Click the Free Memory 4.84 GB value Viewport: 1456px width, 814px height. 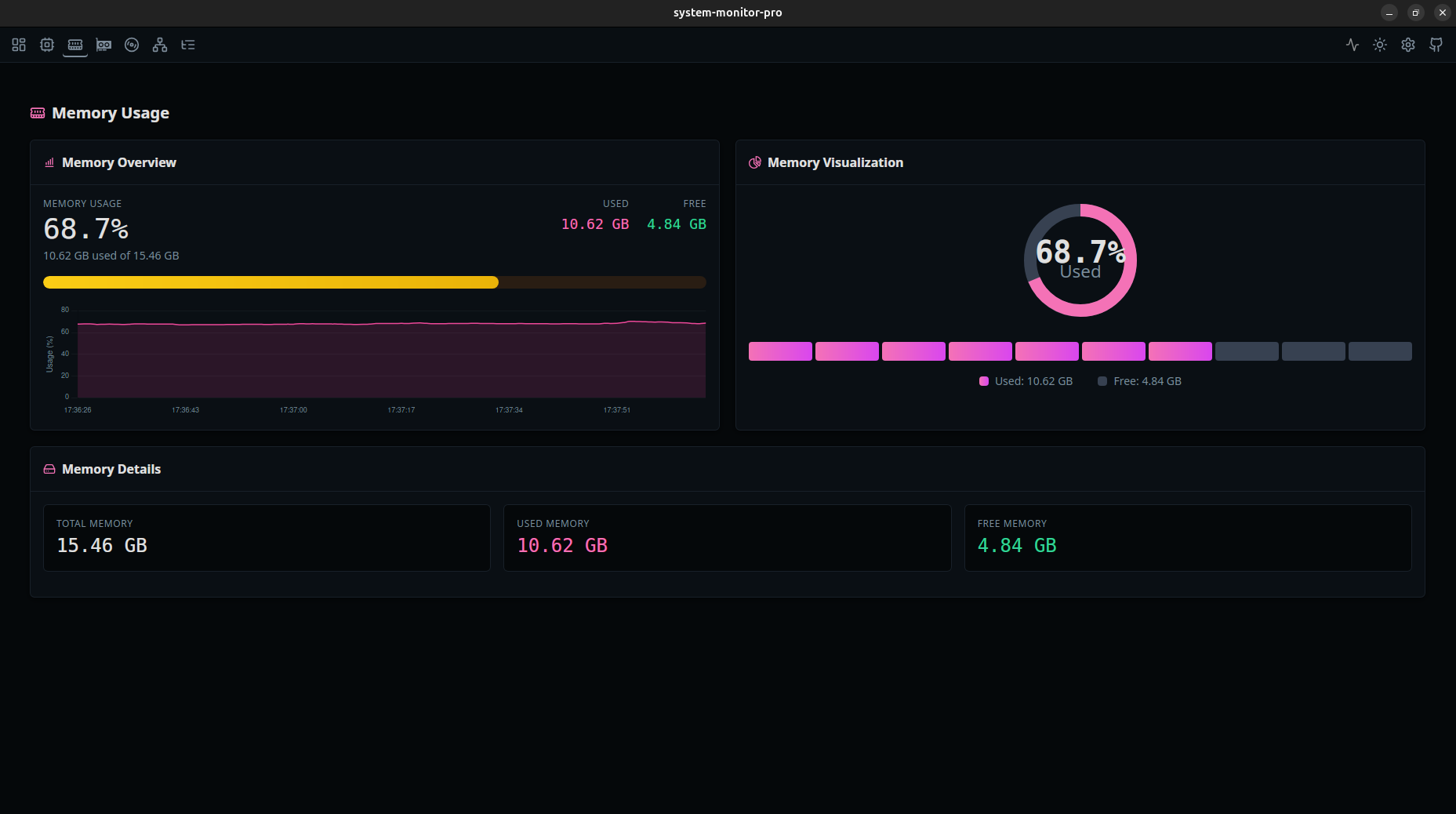[x=1016, y=545]
